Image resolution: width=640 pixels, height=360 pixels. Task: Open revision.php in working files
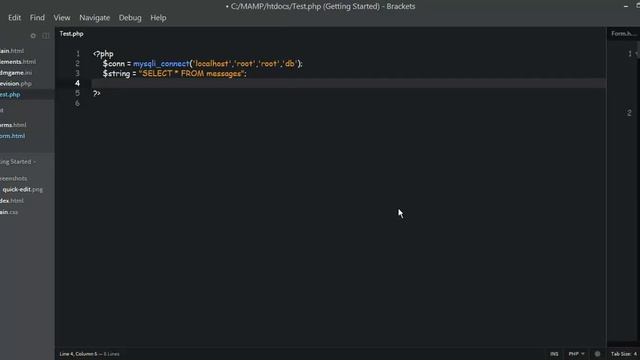pyautogui.click(x=16, y=84)
